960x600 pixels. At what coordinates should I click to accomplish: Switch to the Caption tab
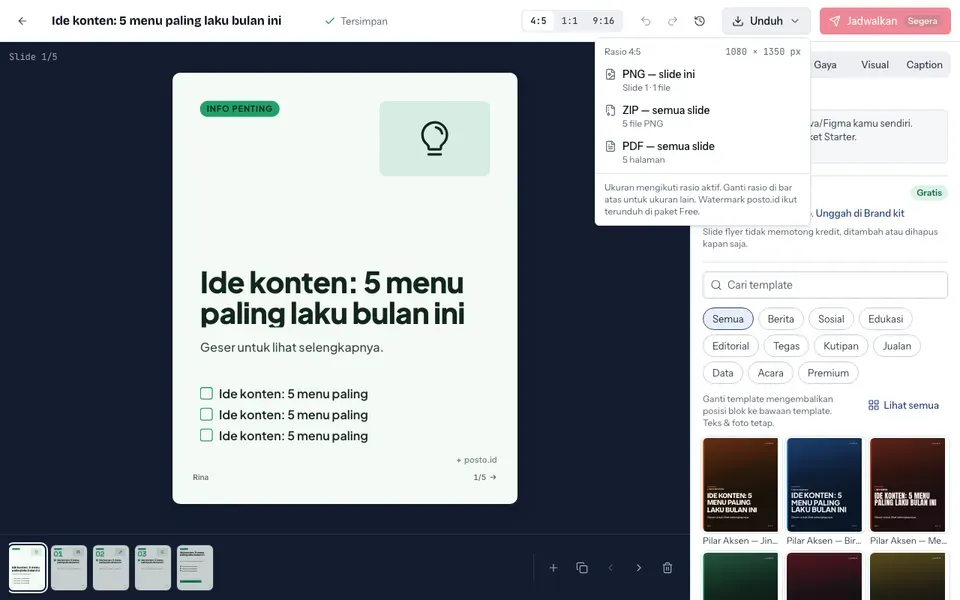click(924, 65)
